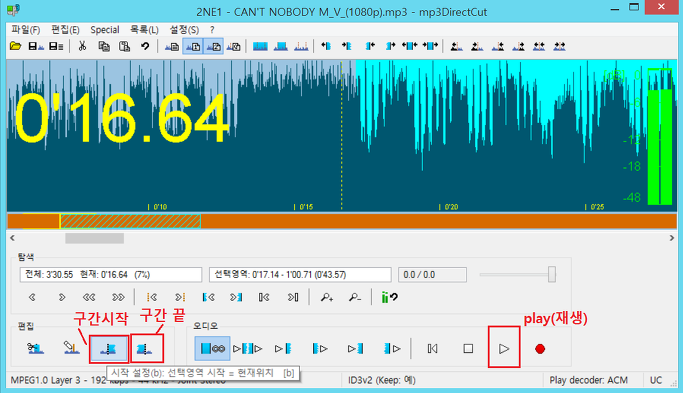Undo last edit with the curved arrow
Screen dimensions: 683x393
point(145,46)
